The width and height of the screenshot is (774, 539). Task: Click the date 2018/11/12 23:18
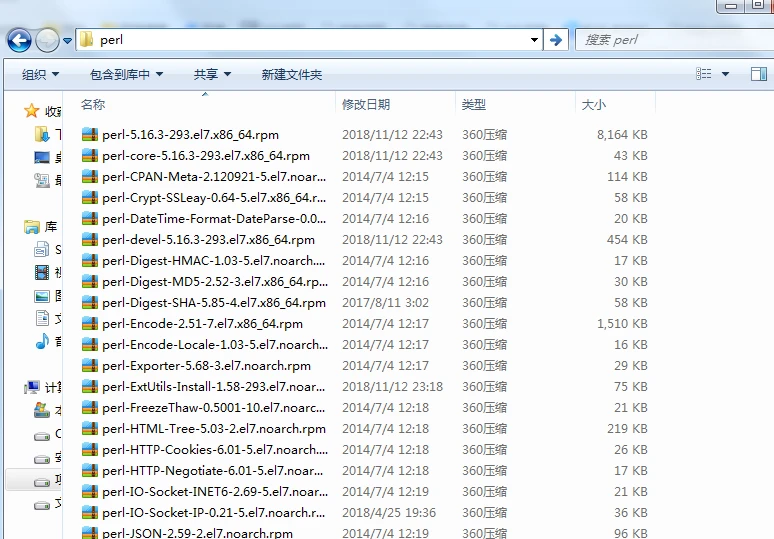392,386
